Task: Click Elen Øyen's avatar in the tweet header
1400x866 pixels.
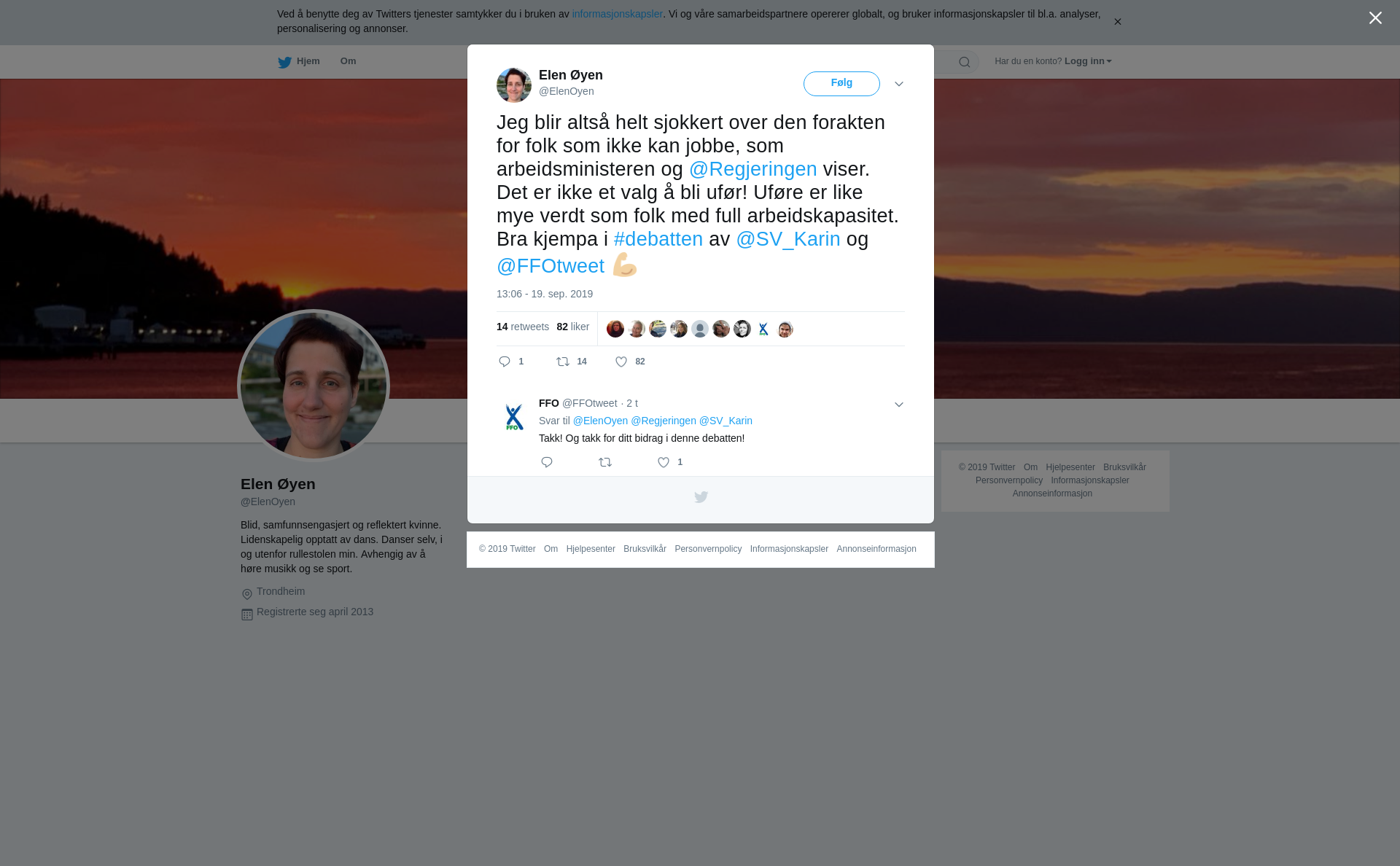Action: coord(514,85)
